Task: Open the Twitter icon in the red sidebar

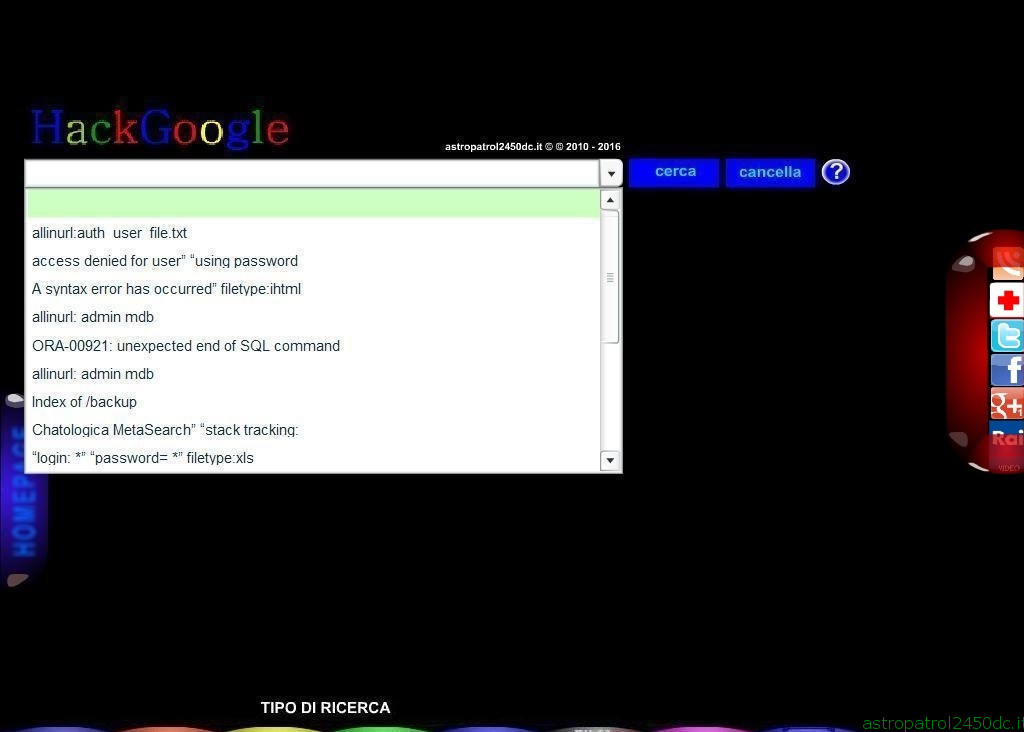Action: (x=1007, y=336)
